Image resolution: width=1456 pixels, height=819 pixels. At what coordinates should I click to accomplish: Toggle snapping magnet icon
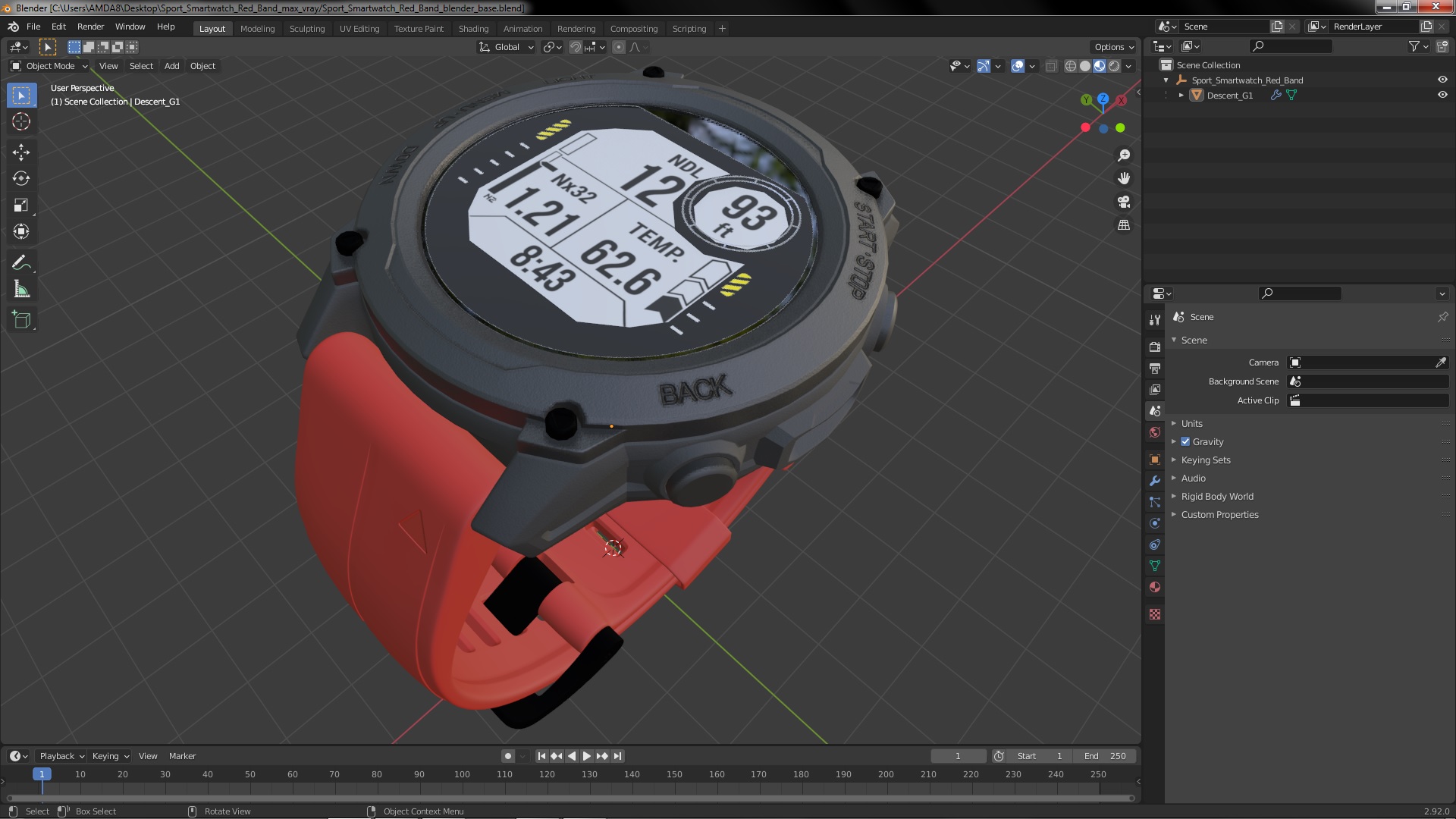(576, 47)
